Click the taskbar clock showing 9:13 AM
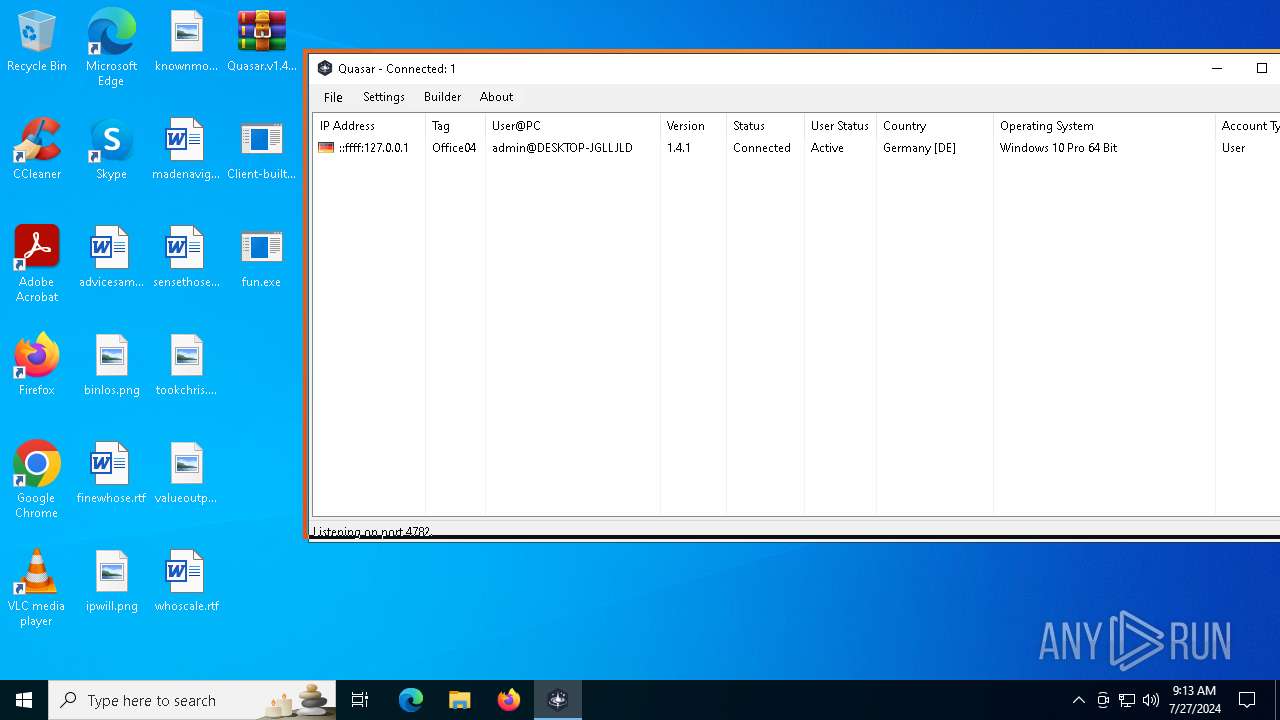Viewport: 1280px width, 720px height. pyautogui.click(x=1194, y=700)
